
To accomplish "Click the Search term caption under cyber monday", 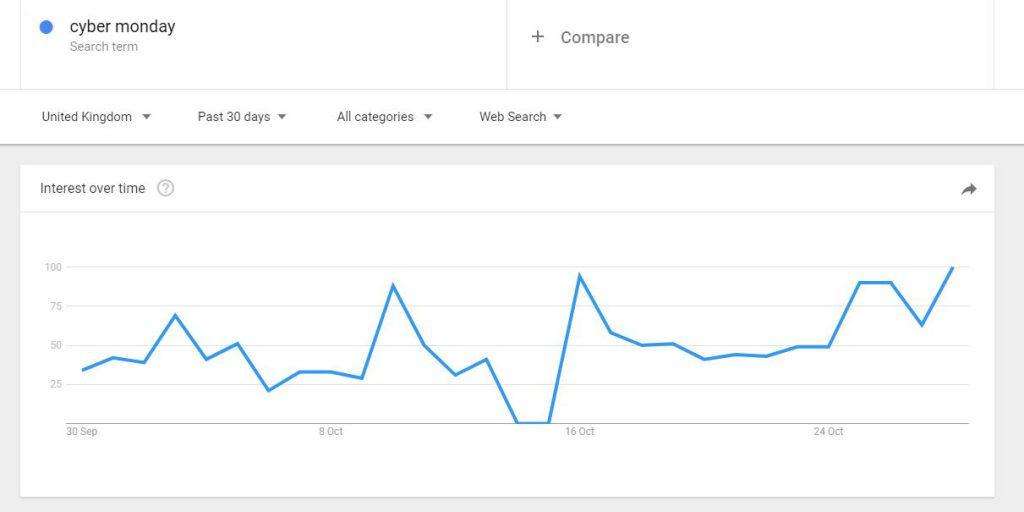I will [104, 47].
